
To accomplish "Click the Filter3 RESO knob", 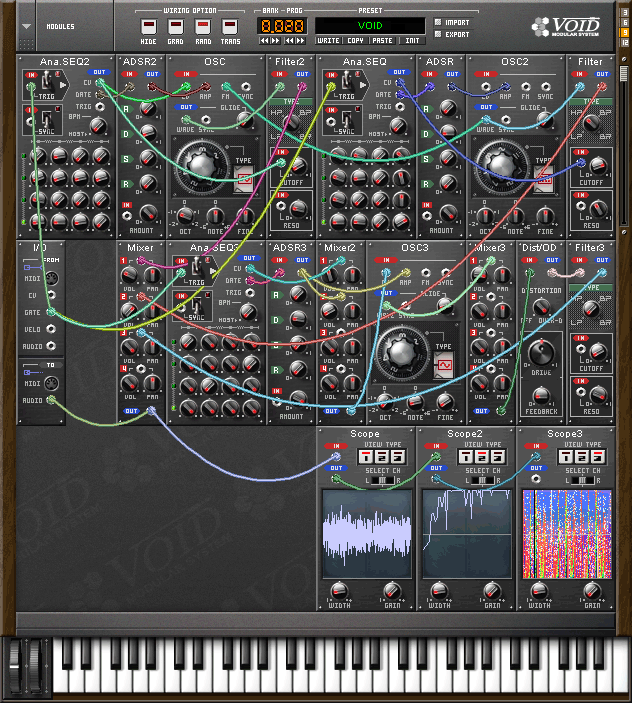I will click(x=598, y=395).
